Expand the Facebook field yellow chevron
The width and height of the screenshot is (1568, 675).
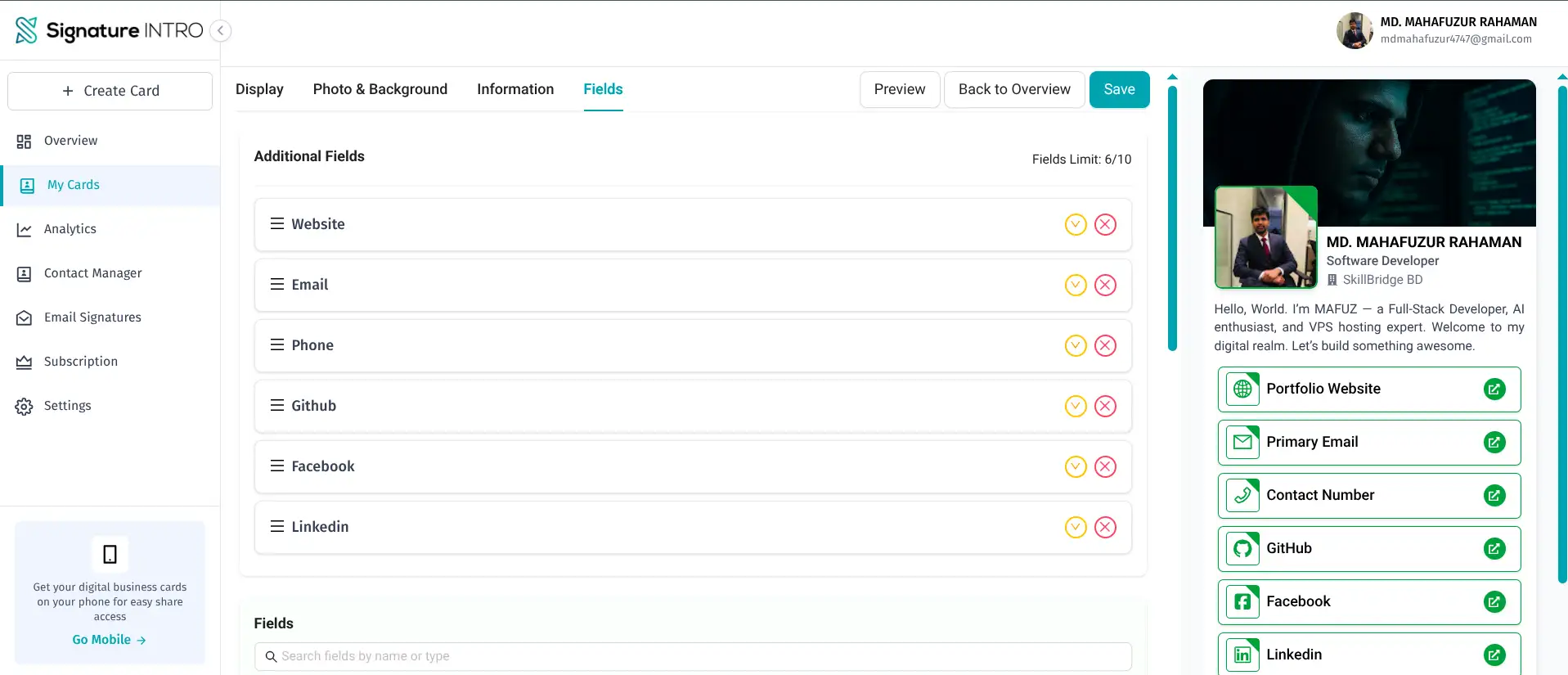1075,466
